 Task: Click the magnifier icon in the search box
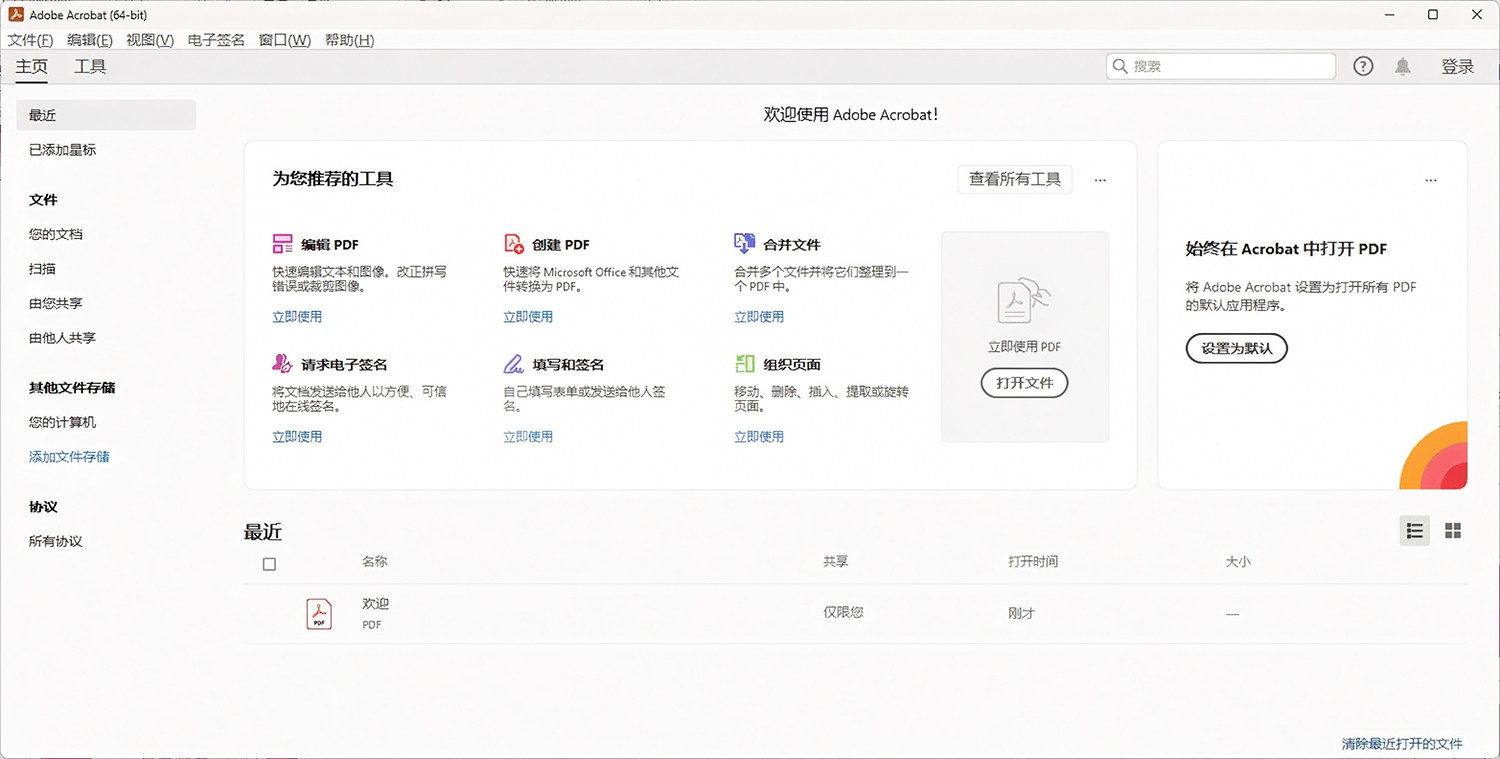coord(1120,66)
